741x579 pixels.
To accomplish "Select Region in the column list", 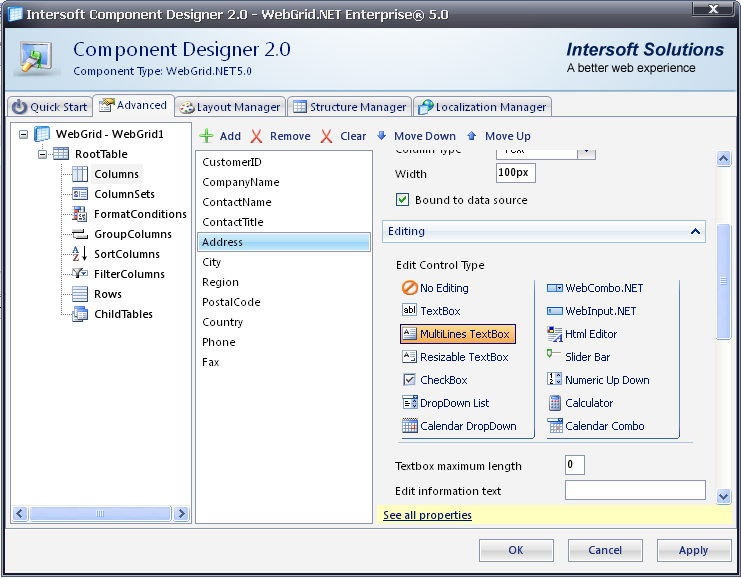I will 284,282.
